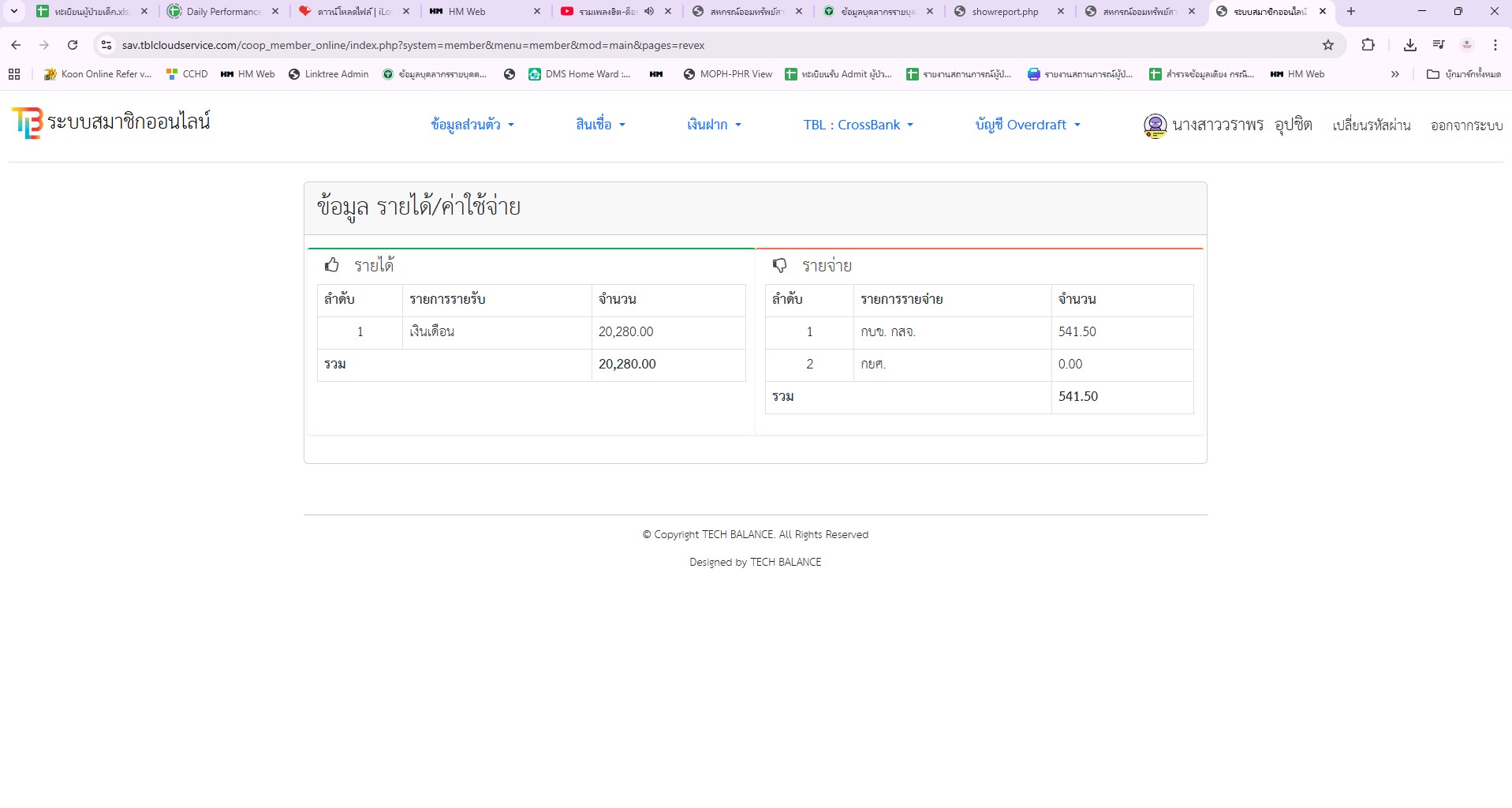
Task: Click the เปลี่ยนรหัสผ่าน link
Action: tap(1371, 125)
